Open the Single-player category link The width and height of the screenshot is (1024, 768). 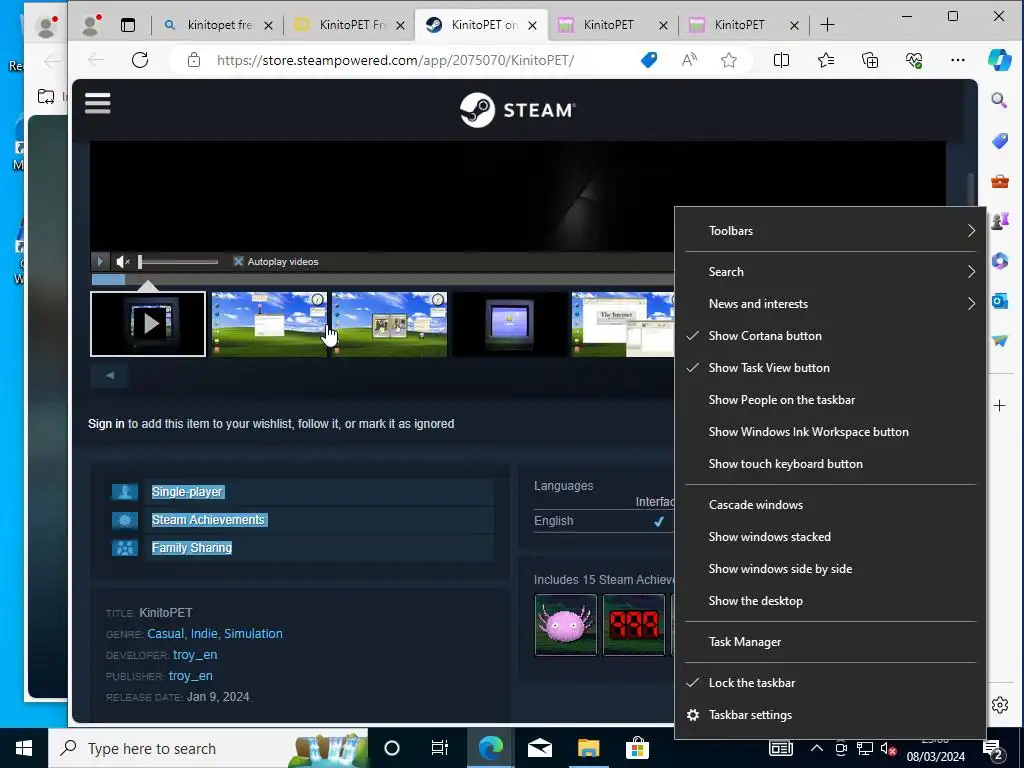point(187,492)
